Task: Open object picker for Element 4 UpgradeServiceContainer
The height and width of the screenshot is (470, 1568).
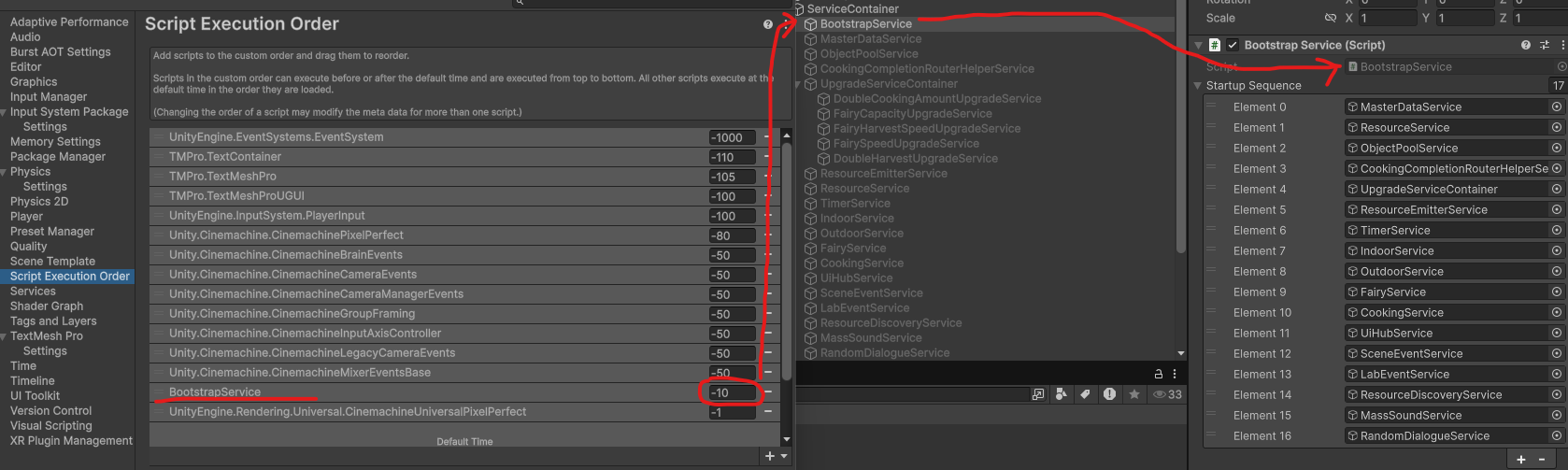Action: (x=1557, y=189)
